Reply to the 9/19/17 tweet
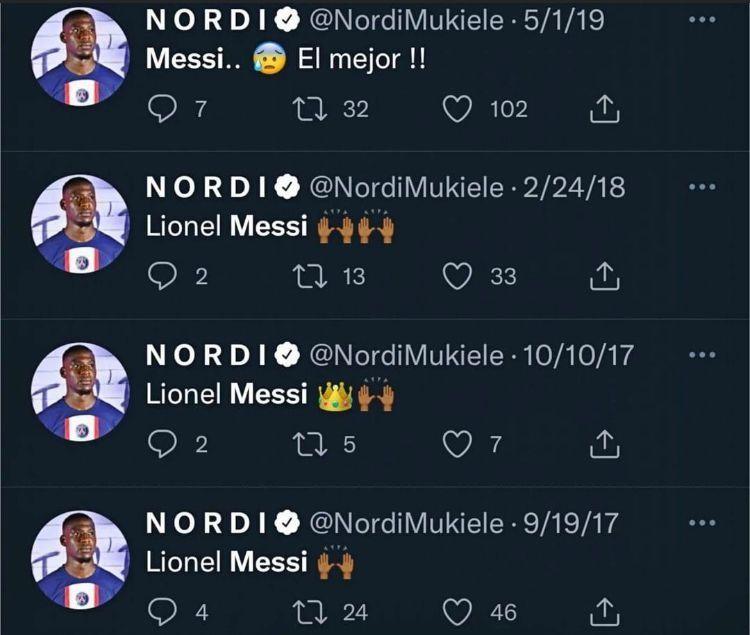 (162, 611)
